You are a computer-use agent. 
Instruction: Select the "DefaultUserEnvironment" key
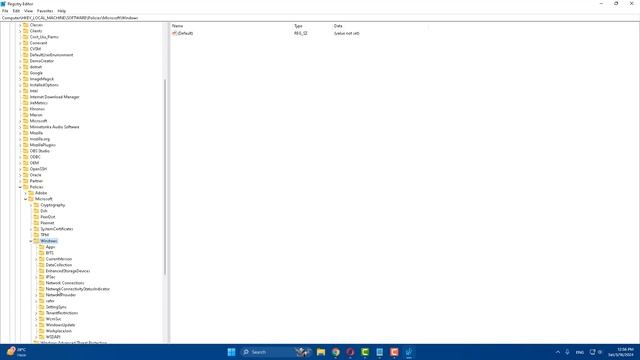coord(51,55)
